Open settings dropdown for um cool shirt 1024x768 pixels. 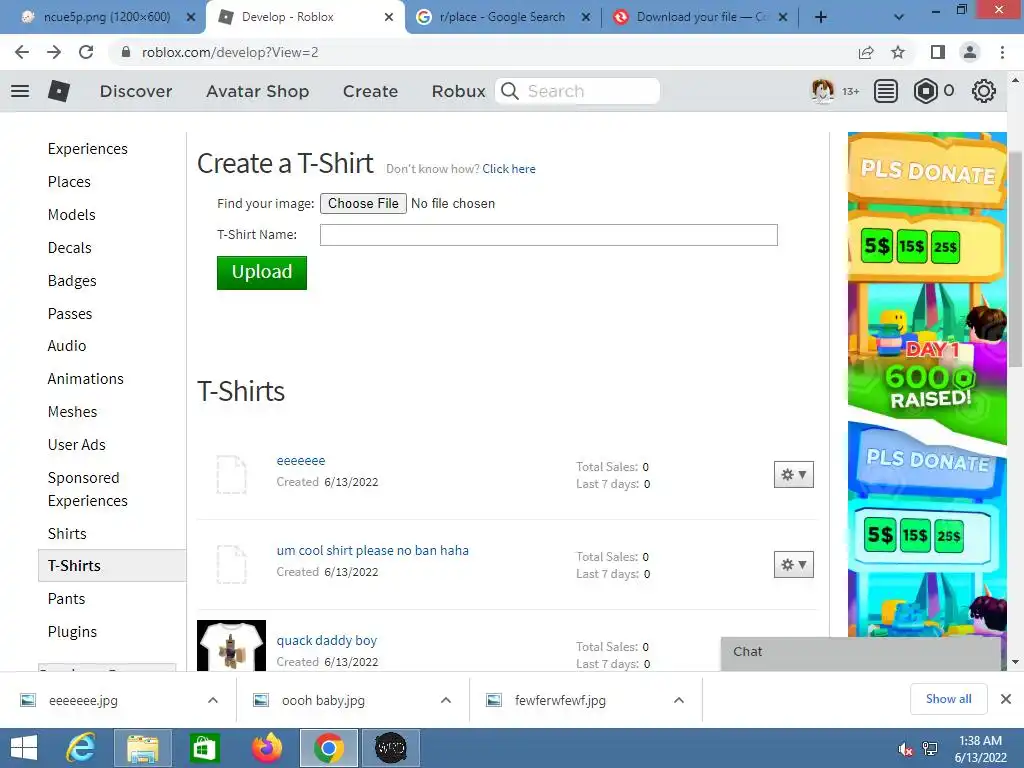[793, 565]
